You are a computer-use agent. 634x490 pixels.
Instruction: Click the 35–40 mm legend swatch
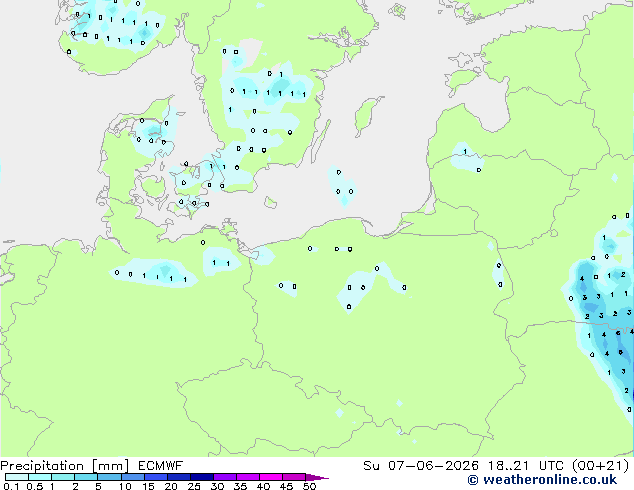[247, 477]
